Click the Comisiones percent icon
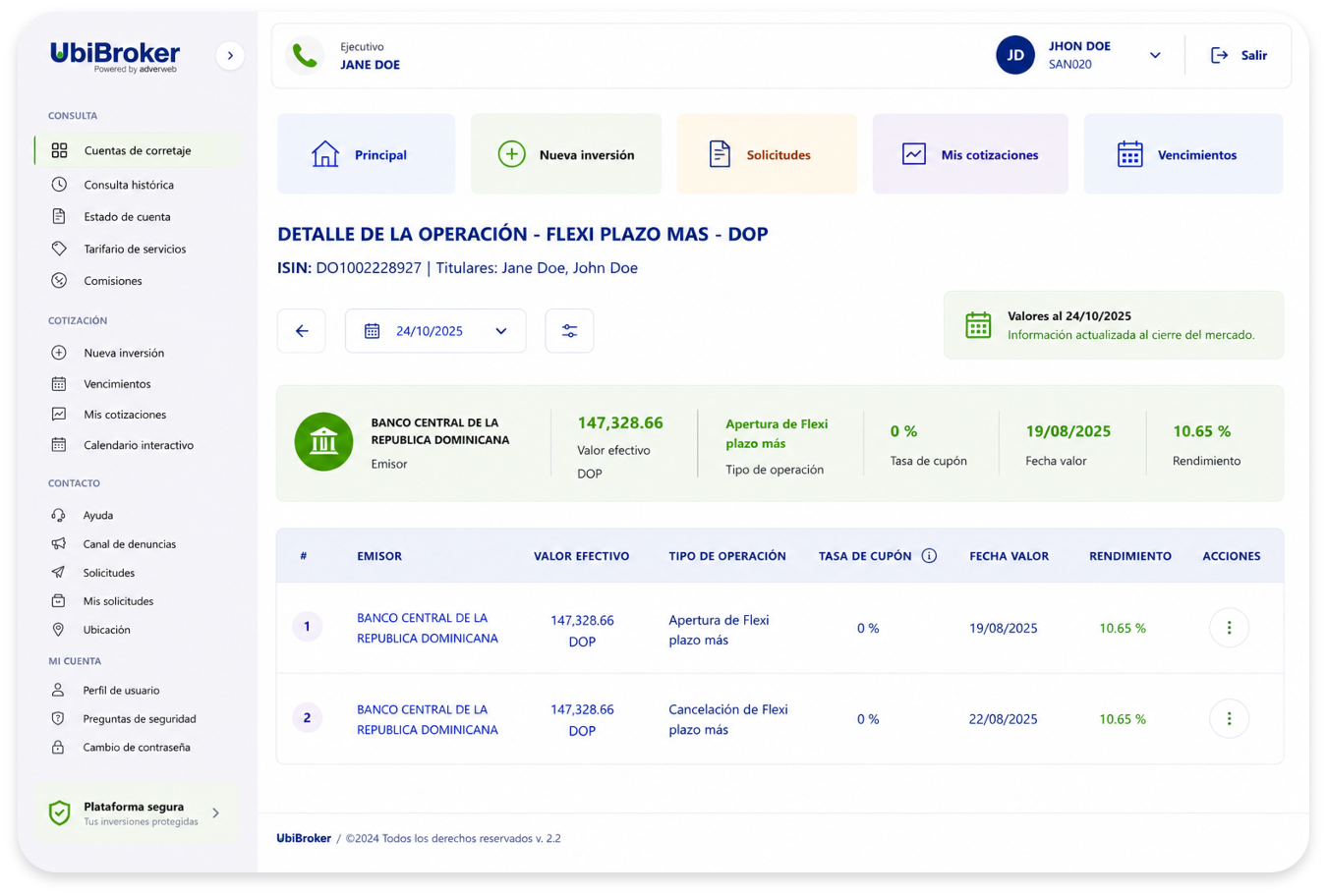This screenshot has height=896, width=1327. tap(59, 281)
